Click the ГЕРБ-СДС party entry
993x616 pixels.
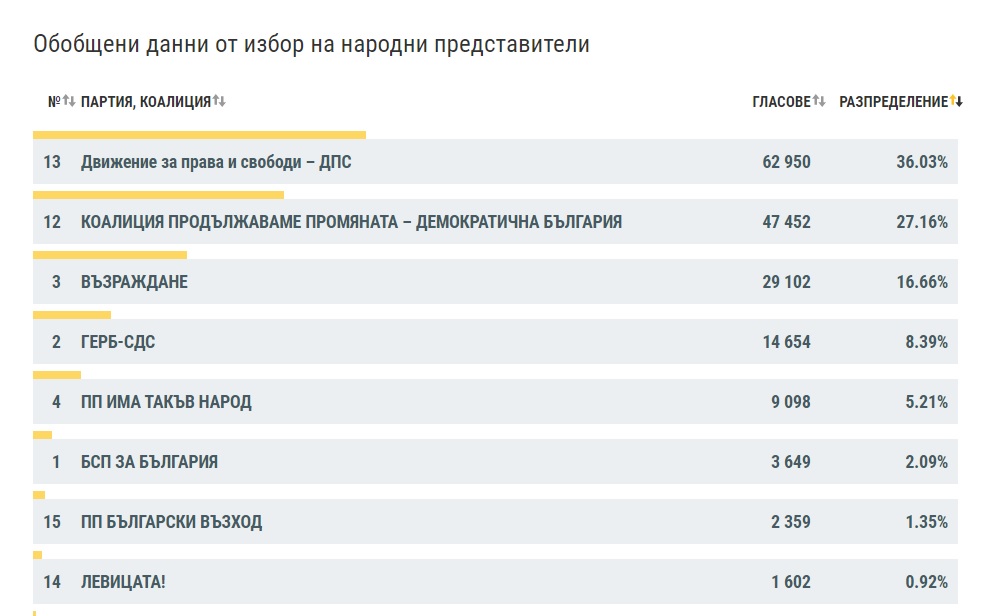(x=118, y=342)
